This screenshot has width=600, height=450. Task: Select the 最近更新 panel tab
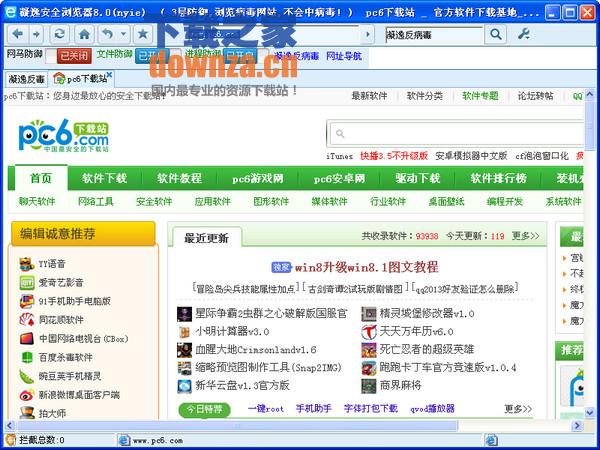click(x=207, y=238)
